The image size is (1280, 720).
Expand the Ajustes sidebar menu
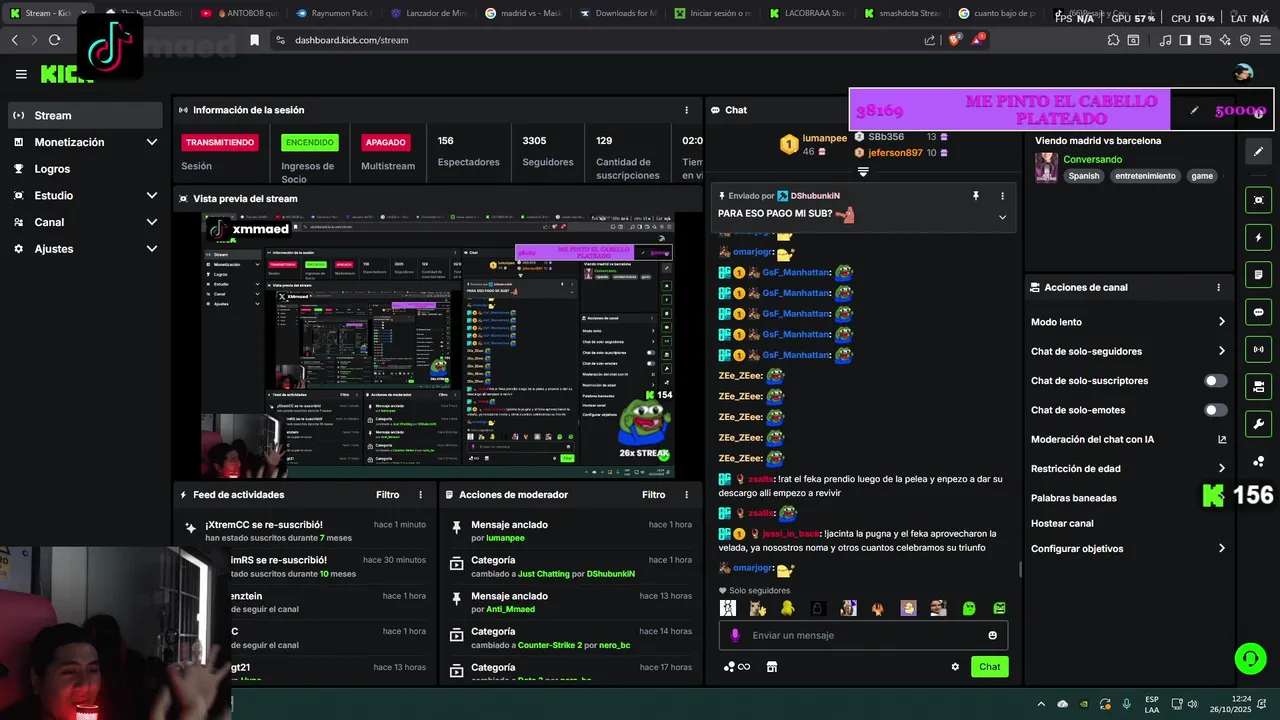85,249
